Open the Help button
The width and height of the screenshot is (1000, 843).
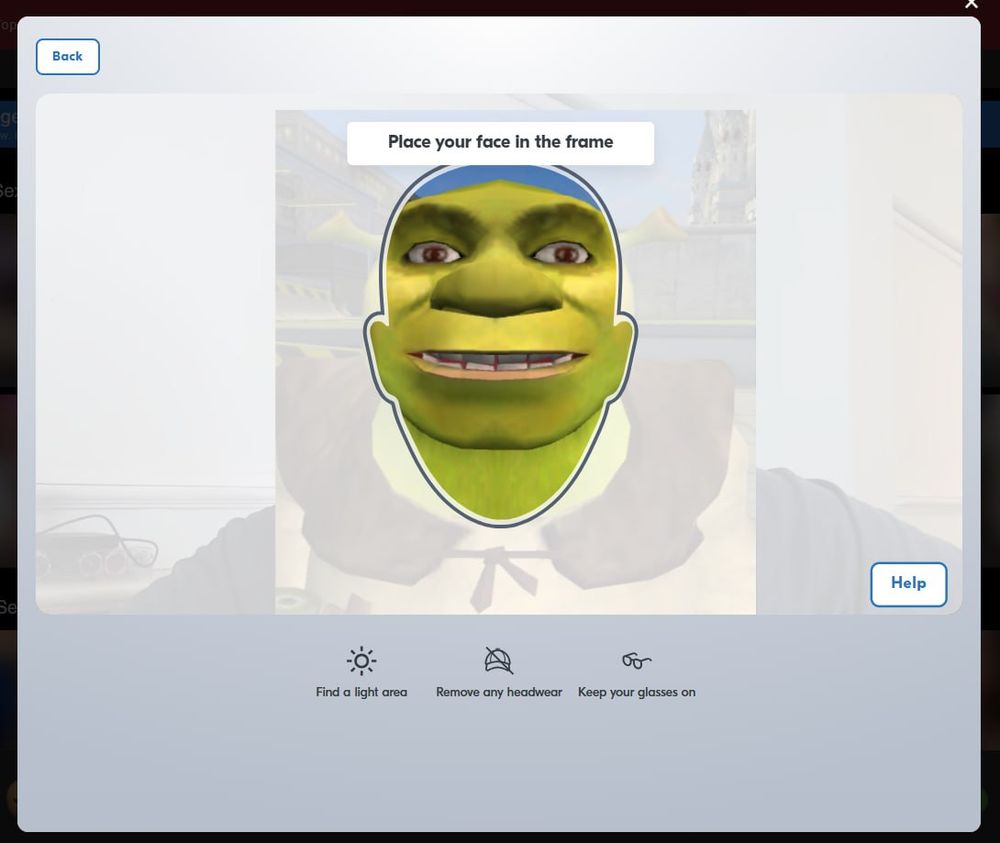[x=908, y=584]
